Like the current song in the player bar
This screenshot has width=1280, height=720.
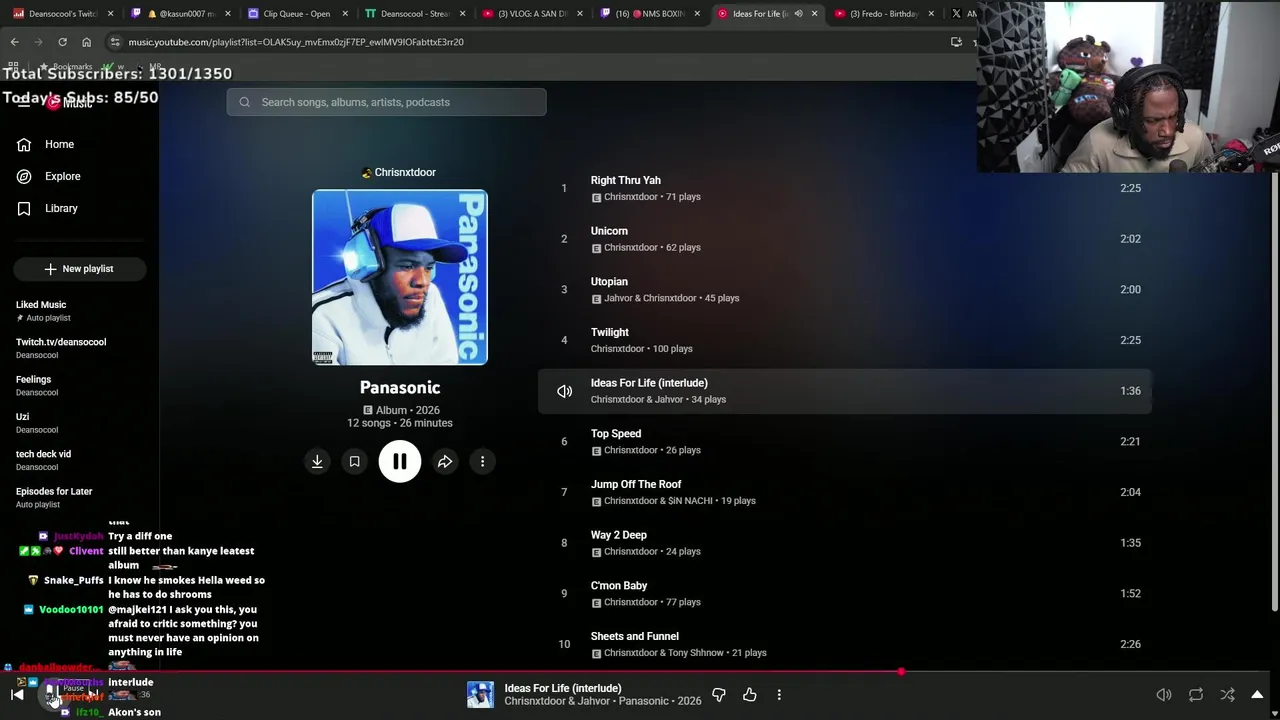[x=749, y=694]
